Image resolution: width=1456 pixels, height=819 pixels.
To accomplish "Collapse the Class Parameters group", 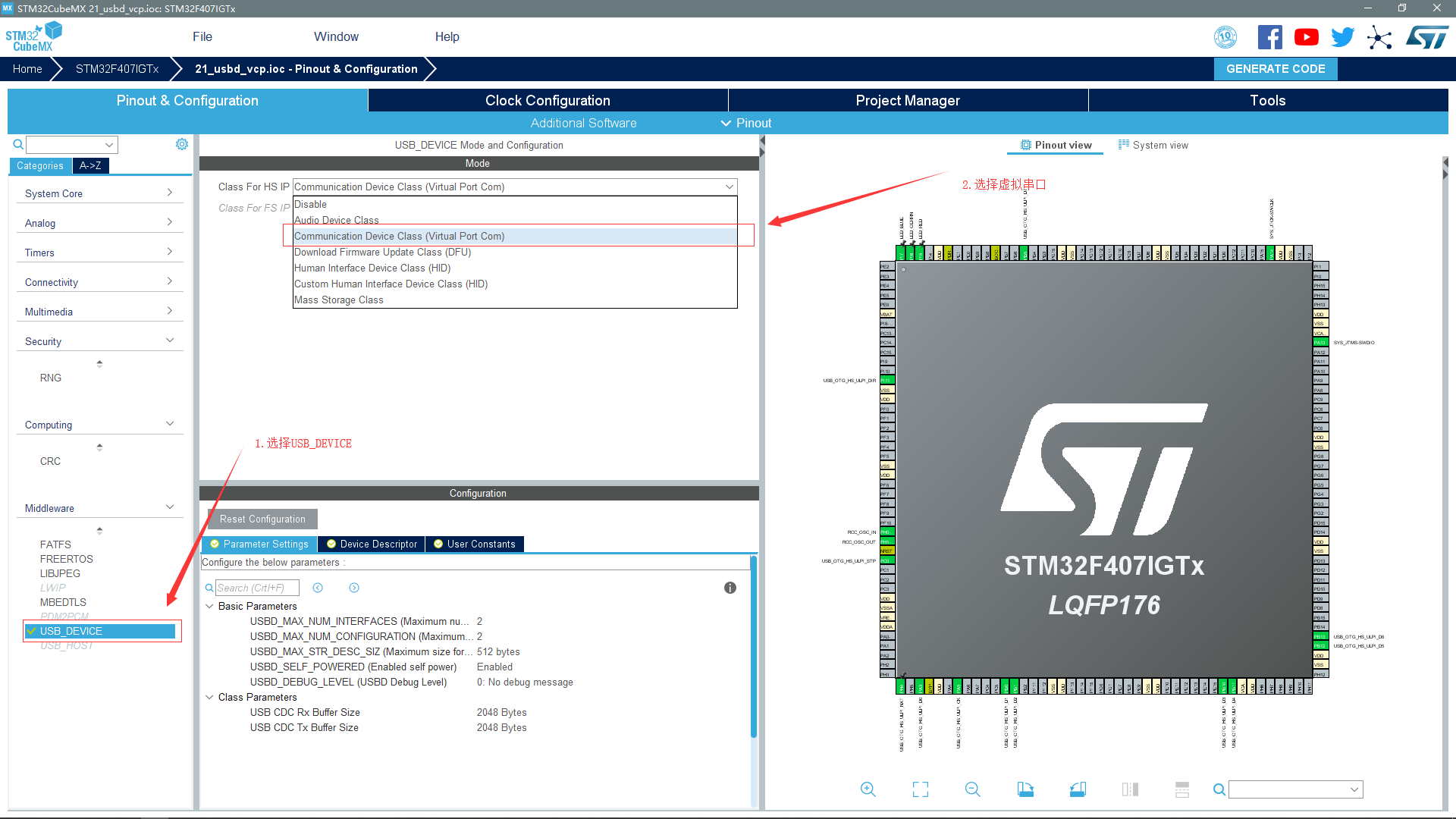I will point(209,697).
